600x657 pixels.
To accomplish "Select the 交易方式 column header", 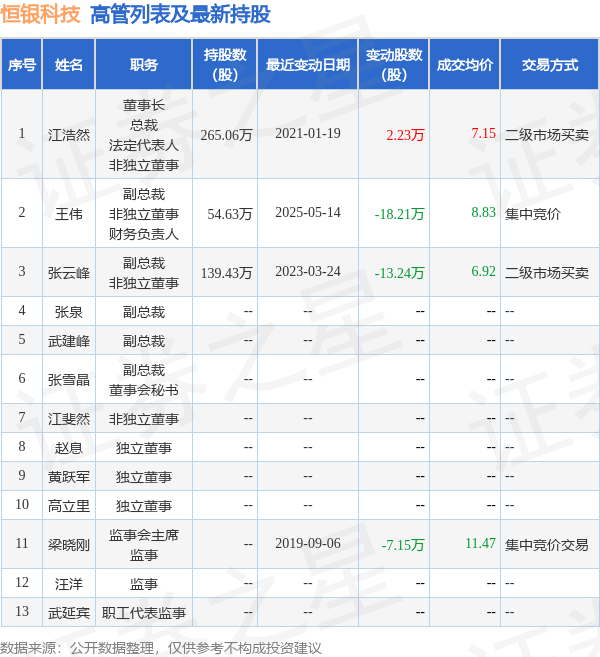I will tap(550, 65).
